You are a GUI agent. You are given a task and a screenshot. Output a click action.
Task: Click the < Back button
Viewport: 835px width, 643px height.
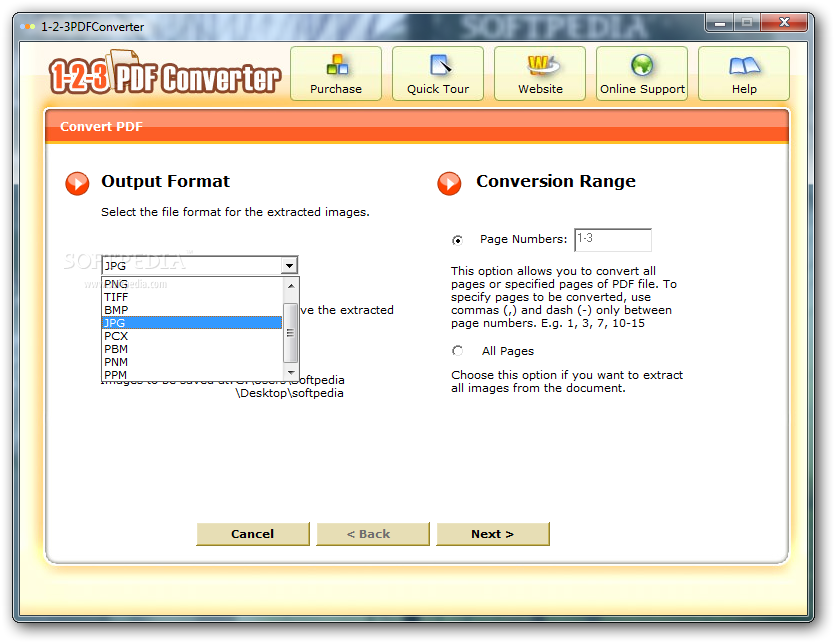(x=373, y=534)
